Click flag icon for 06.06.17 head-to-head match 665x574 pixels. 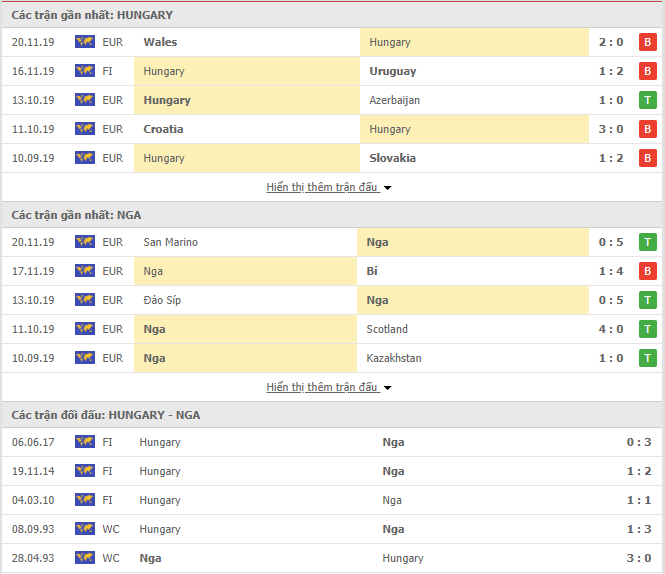(84, 442)
